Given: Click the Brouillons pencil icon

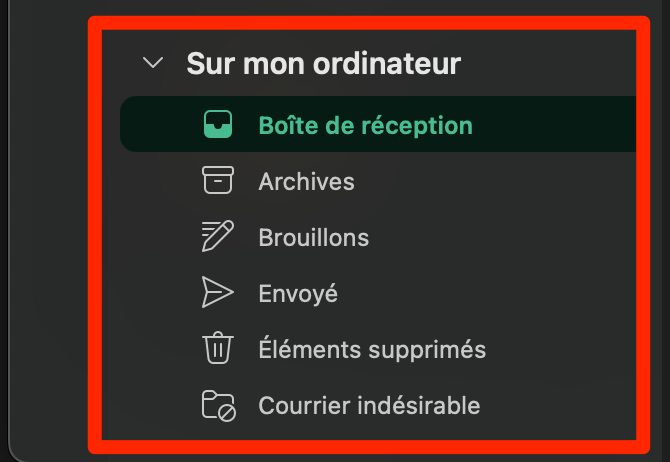Looking at the screenshot, I should pyautogui.click(x=218, y=237).
